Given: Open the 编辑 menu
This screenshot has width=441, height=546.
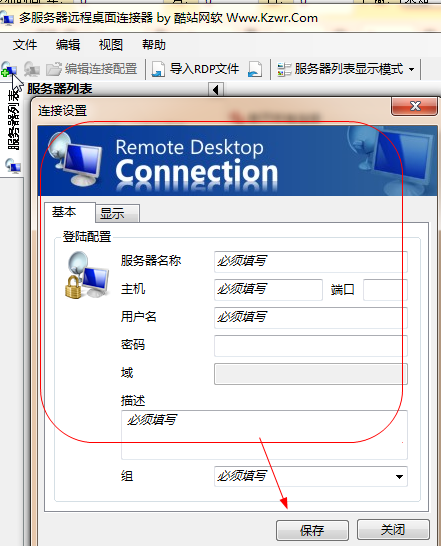Looking at the screenshot, I should 68,45.
